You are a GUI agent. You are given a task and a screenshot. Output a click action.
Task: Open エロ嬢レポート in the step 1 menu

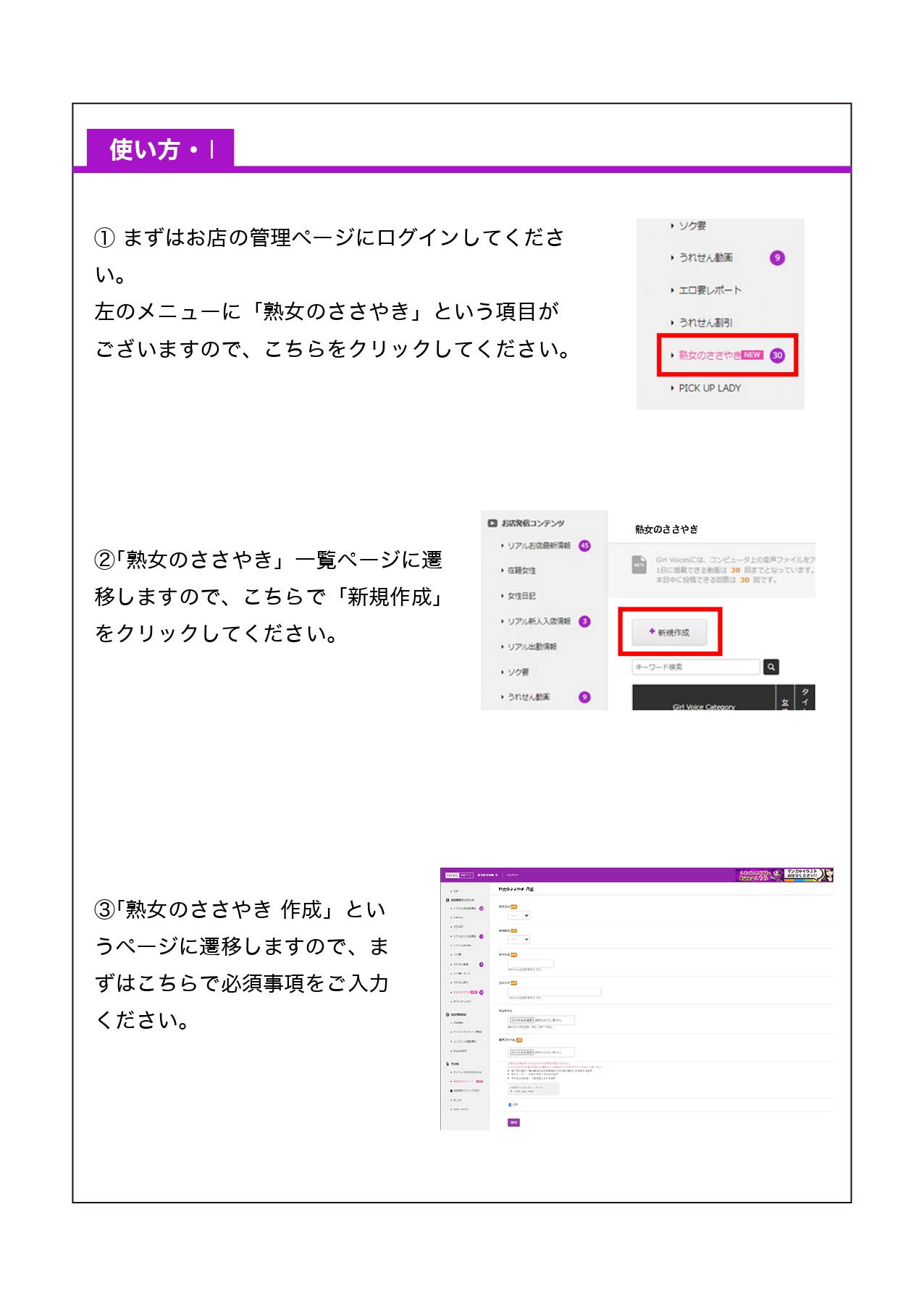(x=710, y=290)
